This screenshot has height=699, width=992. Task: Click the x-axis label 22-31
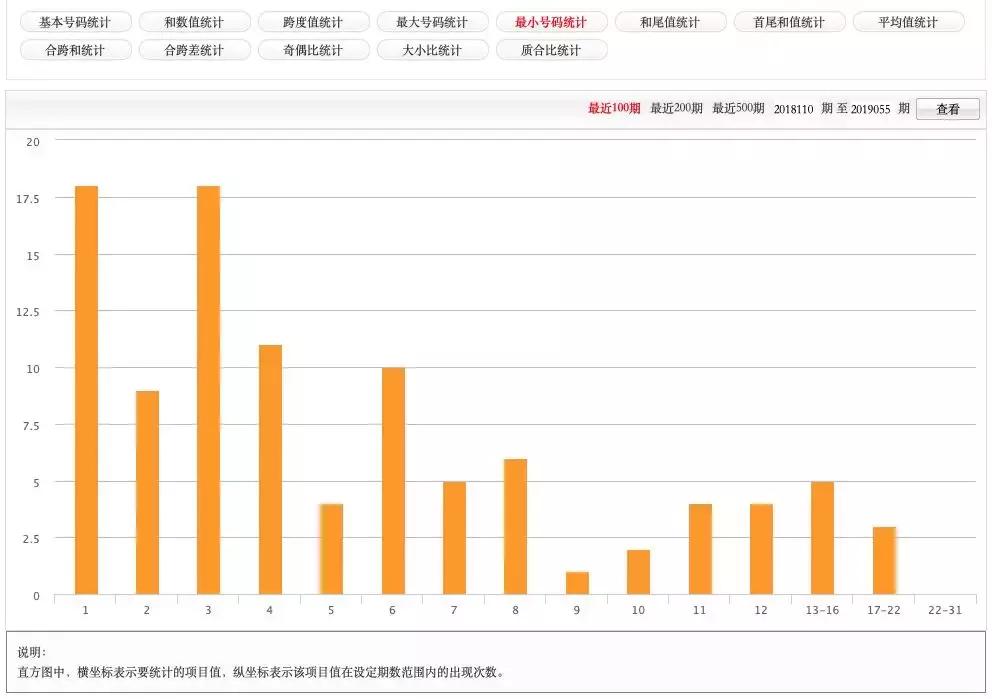(945, 610)
